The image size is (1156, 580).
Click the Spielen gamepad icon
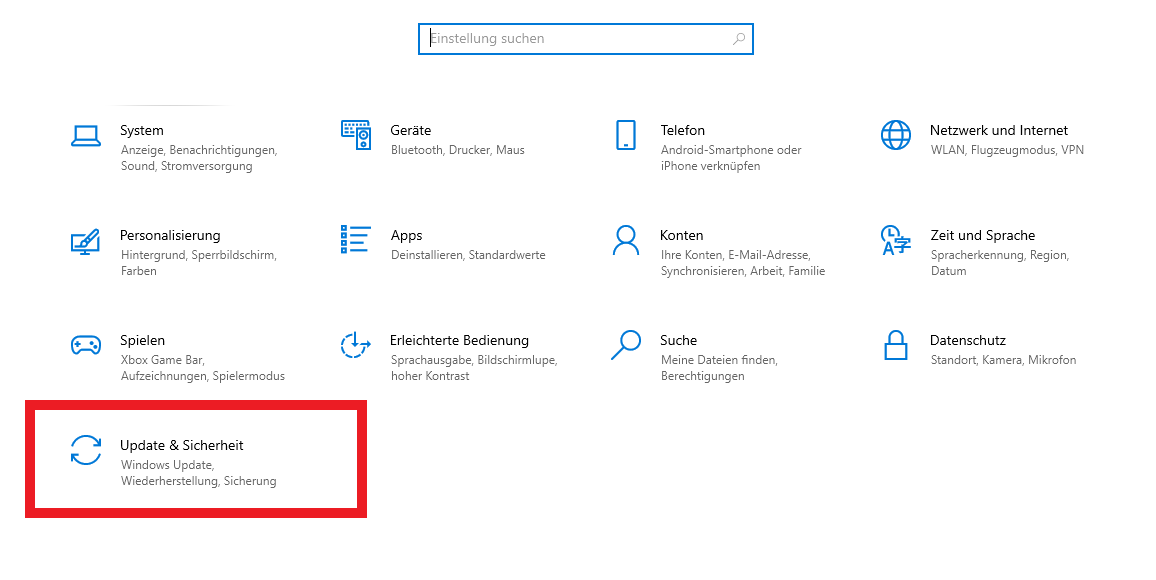click(86, 345)
